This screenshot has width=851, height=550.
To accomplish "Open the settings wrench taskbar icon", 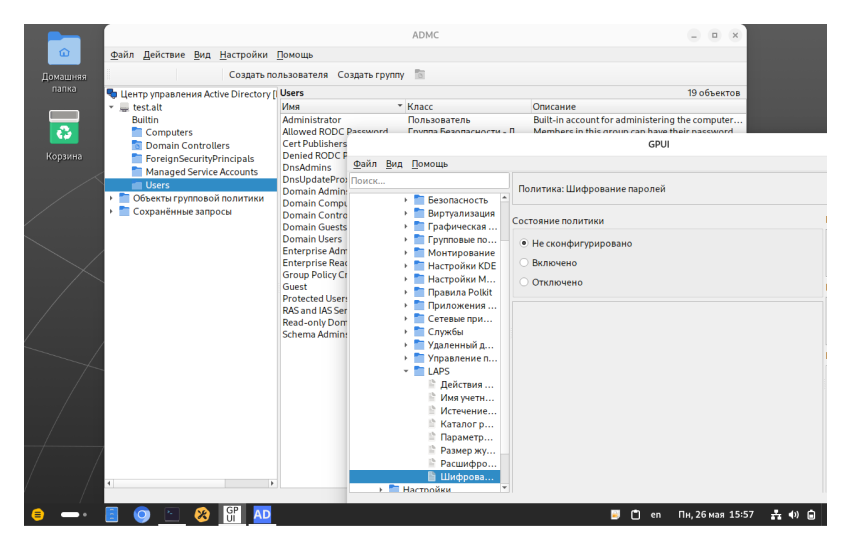I will (x=202, y=514).
